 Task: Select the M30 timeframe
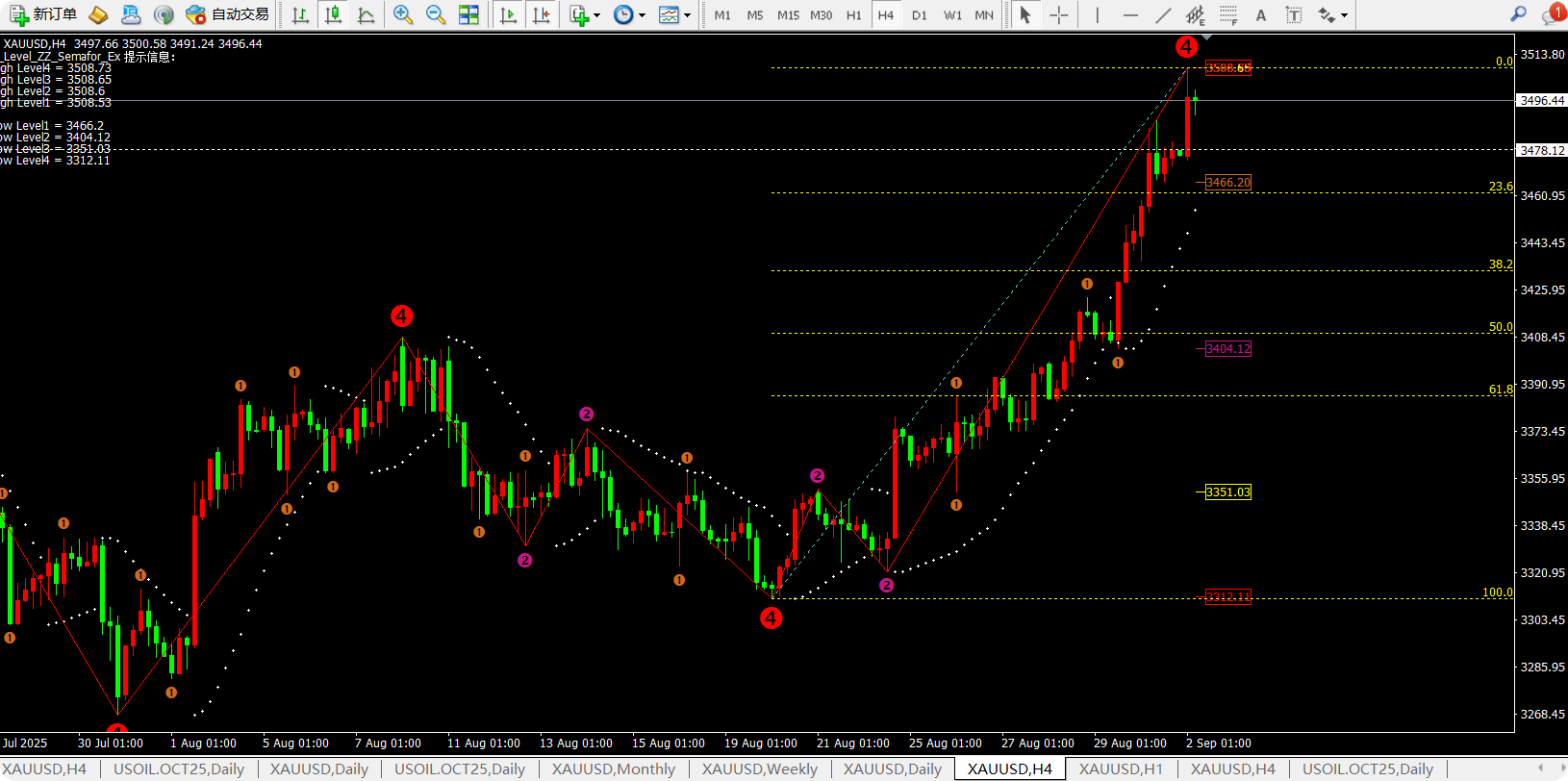821,15
